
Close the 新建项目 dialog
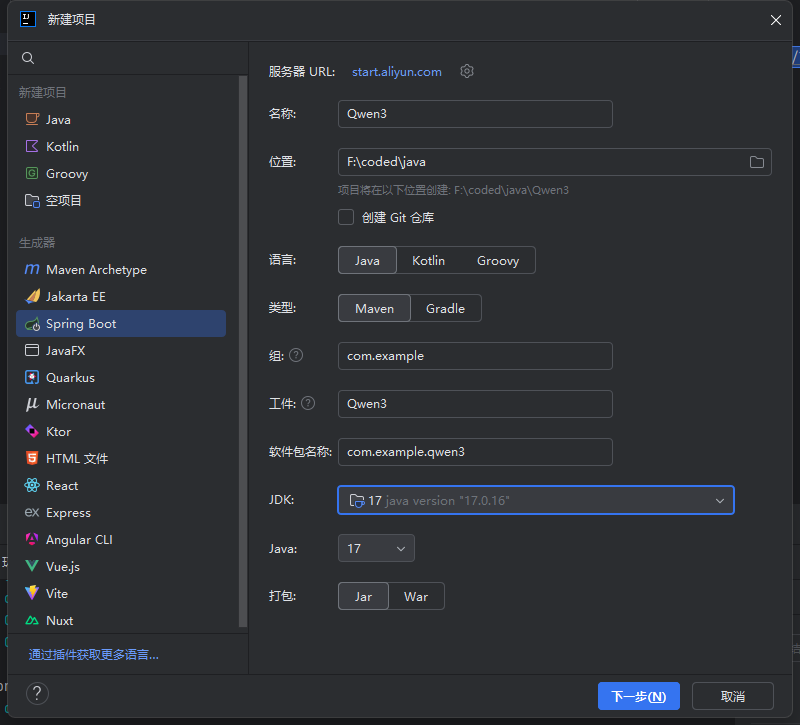click(776, 20)
